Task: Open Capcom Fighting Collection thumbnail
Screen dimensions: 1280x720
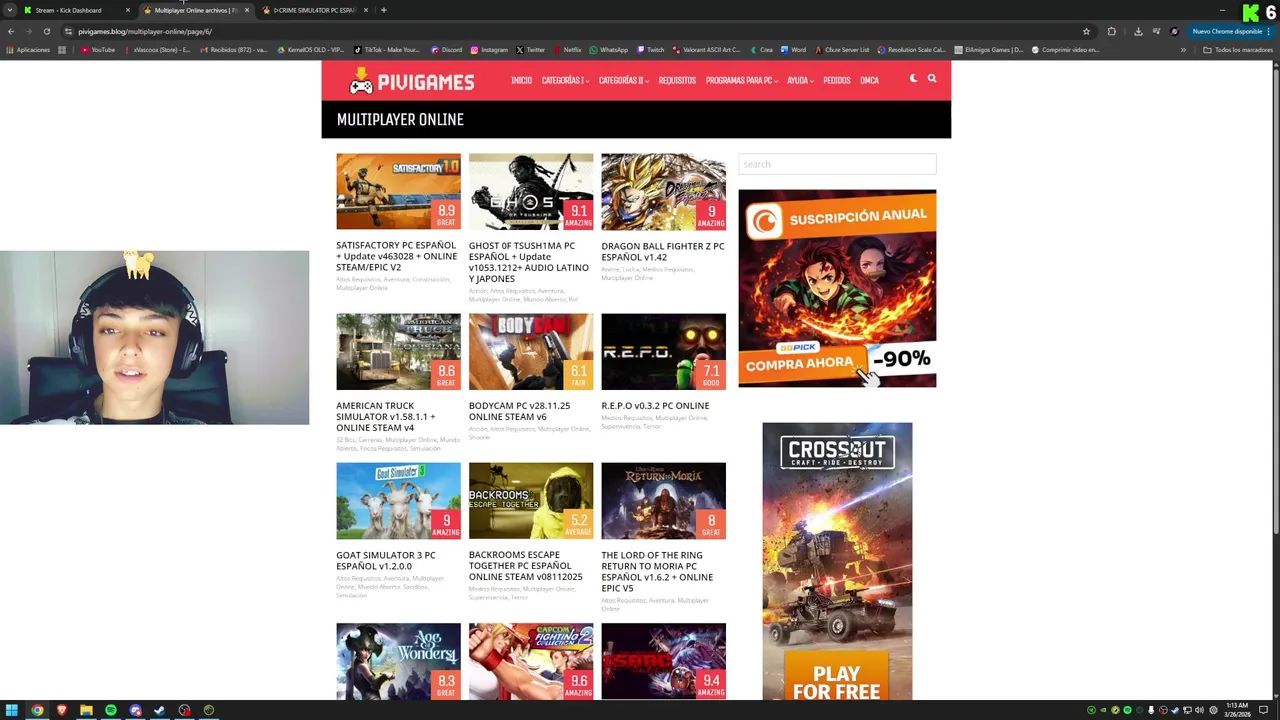Action: tap(531, 661)
